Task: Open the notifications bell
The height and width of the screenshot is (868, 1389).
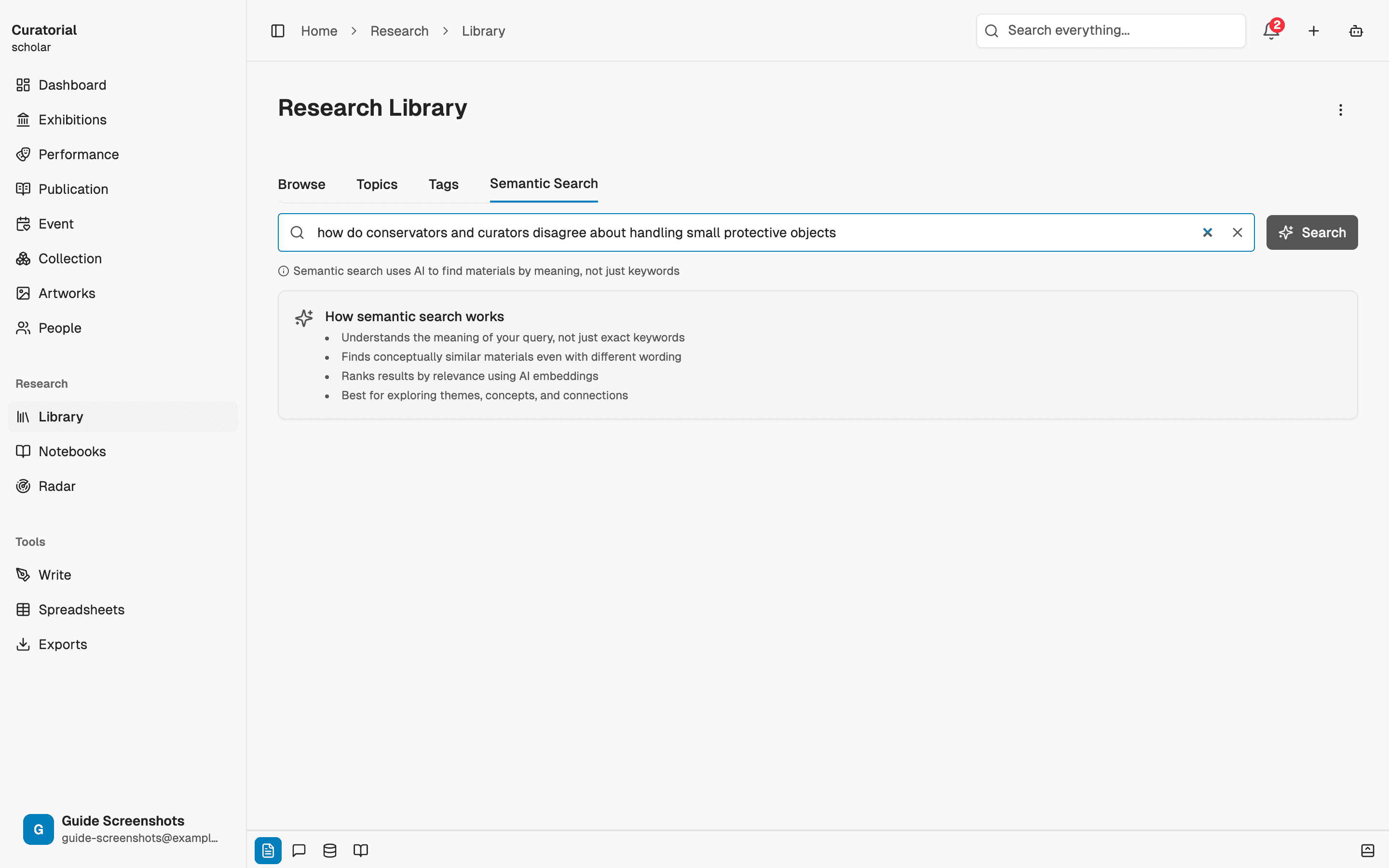Action: pyautogui.click(x=1271, y=31)
